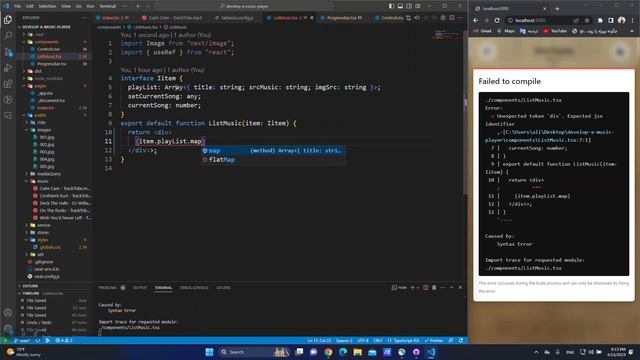Open the View menu
The width and height of the screenshot is (640, 360).
tap(66, 6)
